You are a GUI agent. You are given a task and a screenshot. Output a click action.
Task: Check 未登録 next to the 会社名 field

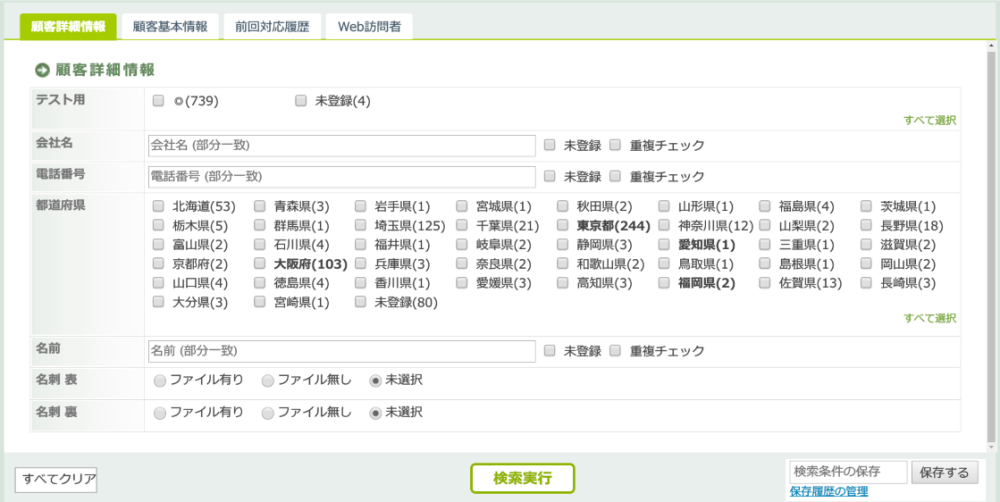click(550, 145)
